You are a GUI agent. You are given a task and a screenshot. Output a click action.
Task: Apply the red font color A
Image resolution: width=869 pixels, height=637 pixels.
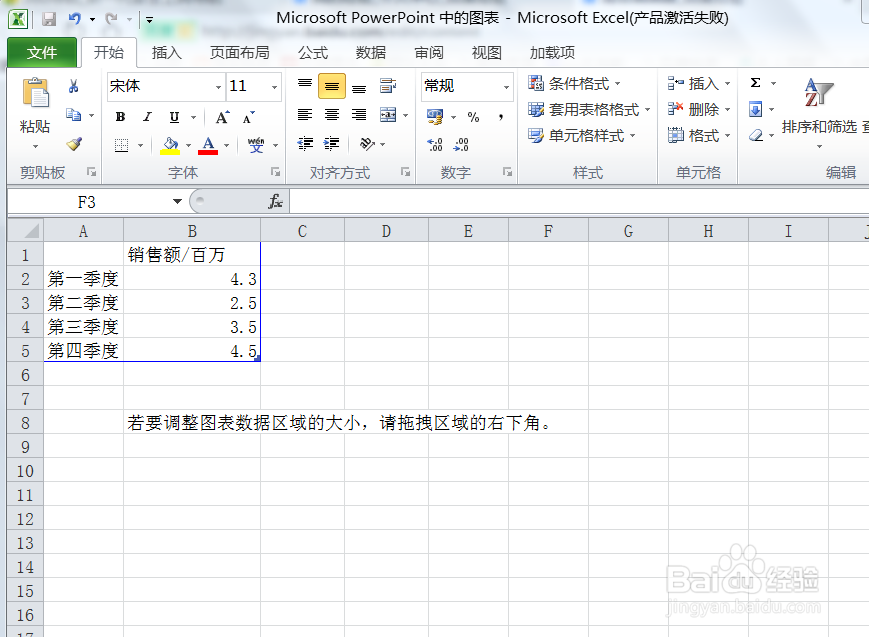click(x=208, y=145)
